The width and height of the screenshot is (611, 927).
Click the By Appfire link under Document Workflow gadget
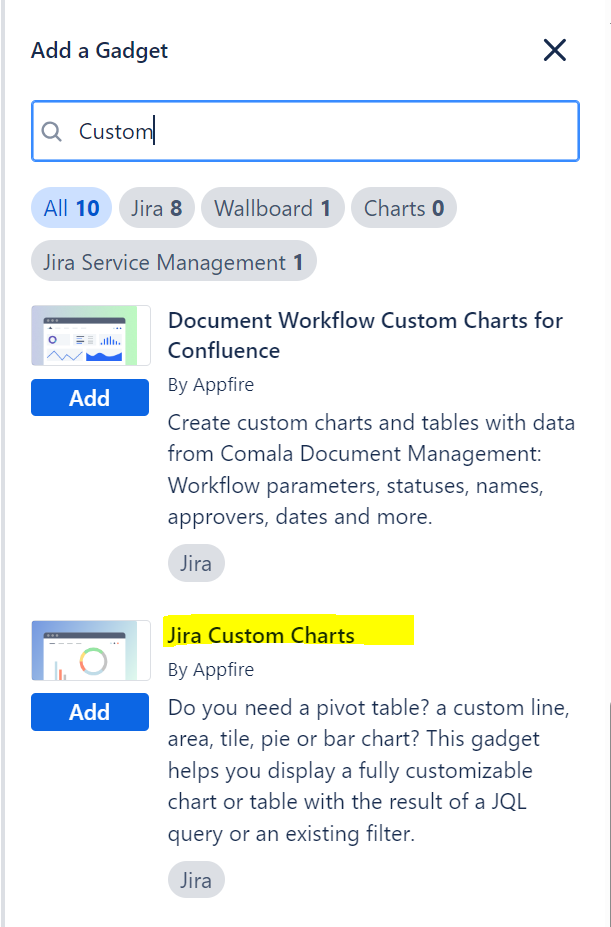coord(211,384)
